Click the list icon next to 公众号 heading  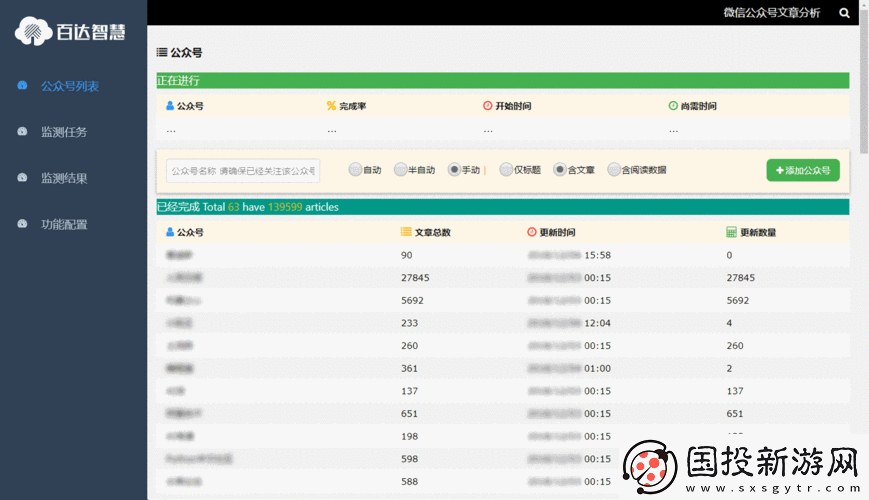pyautogui.click(x=162, y=52)
